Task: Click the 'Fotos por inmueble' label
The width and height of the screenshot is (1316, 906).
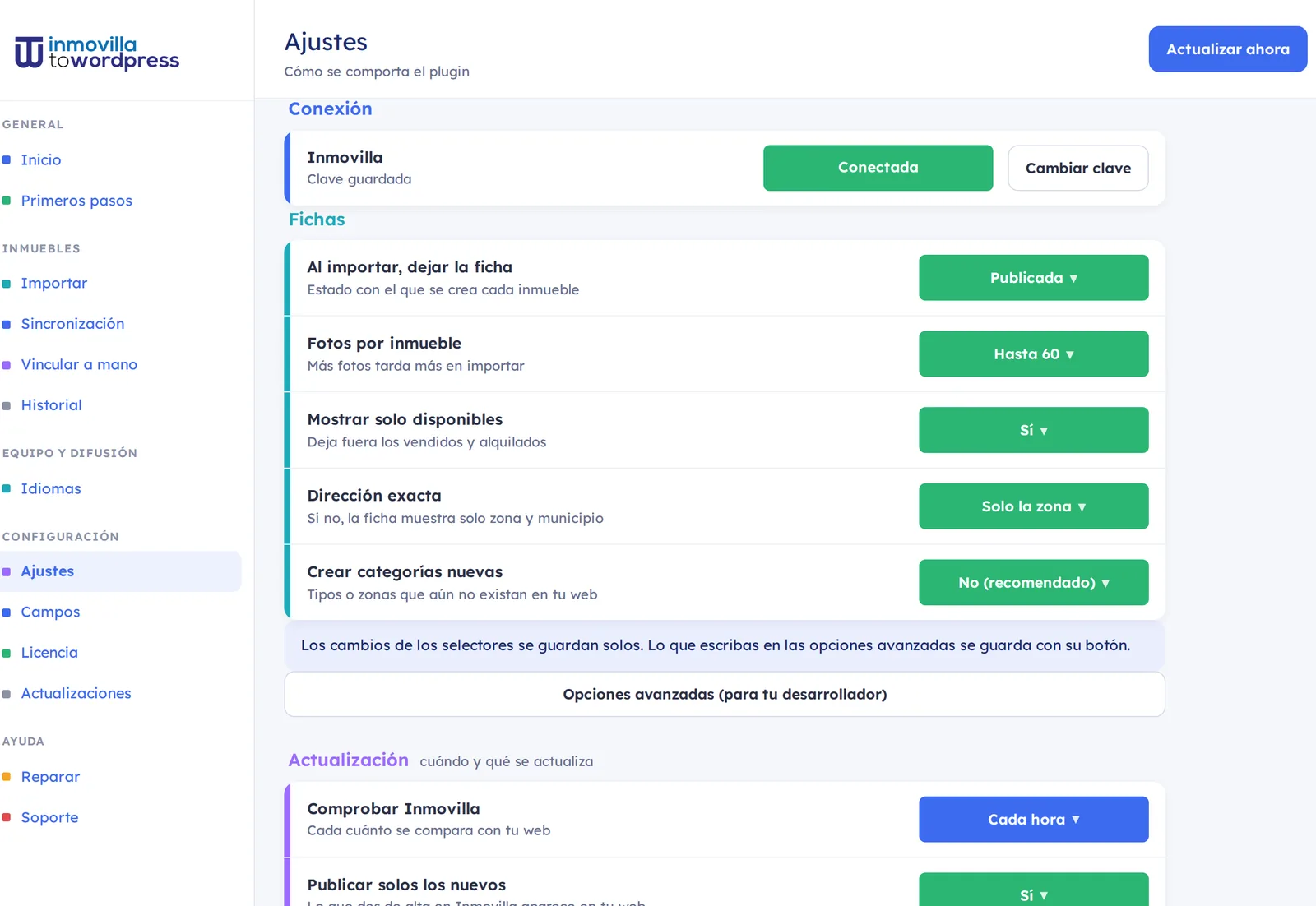Action: [384, 344]
